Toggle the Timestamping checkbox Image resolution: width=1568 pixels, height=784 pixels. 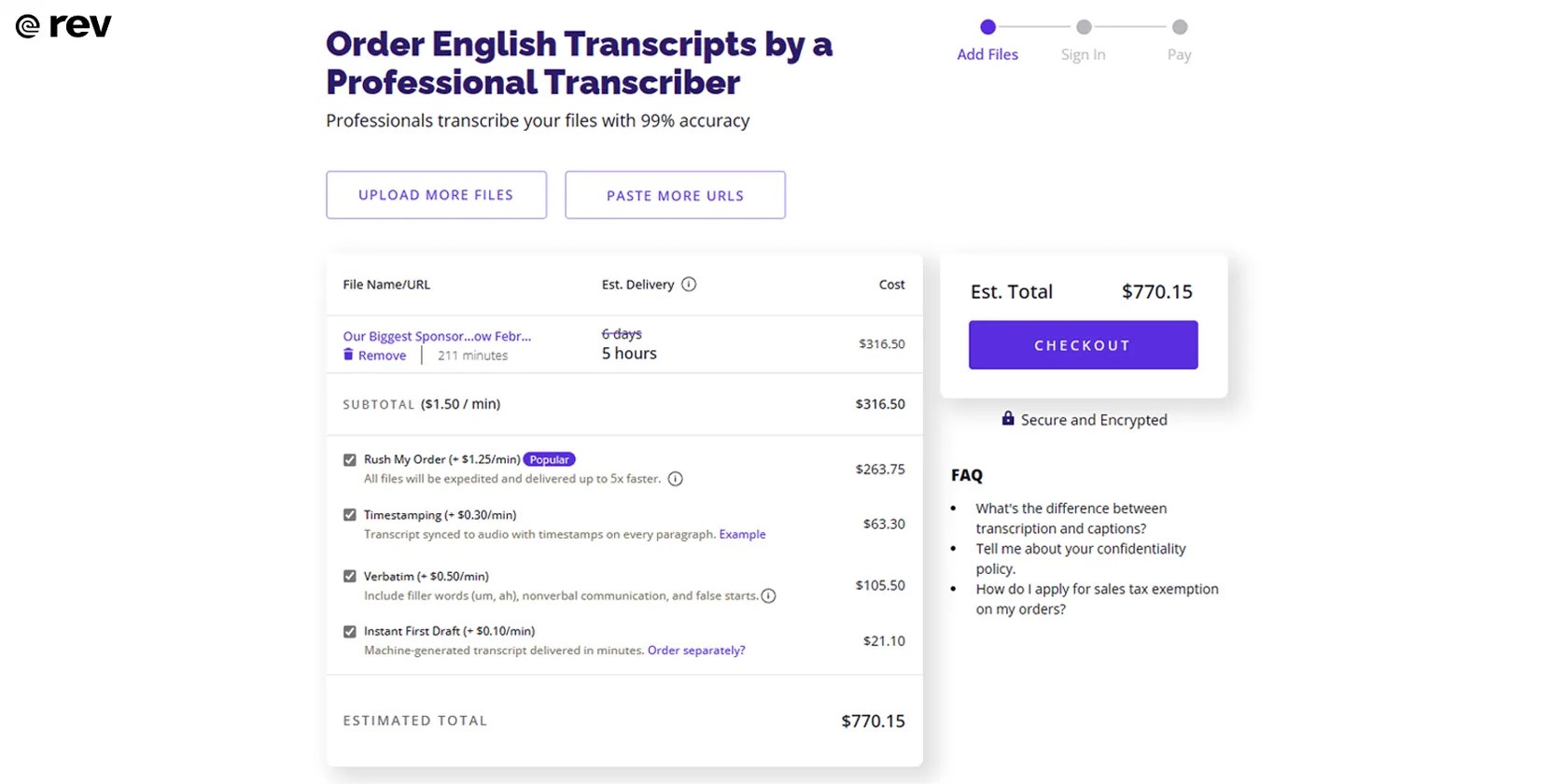pos(350,515)
